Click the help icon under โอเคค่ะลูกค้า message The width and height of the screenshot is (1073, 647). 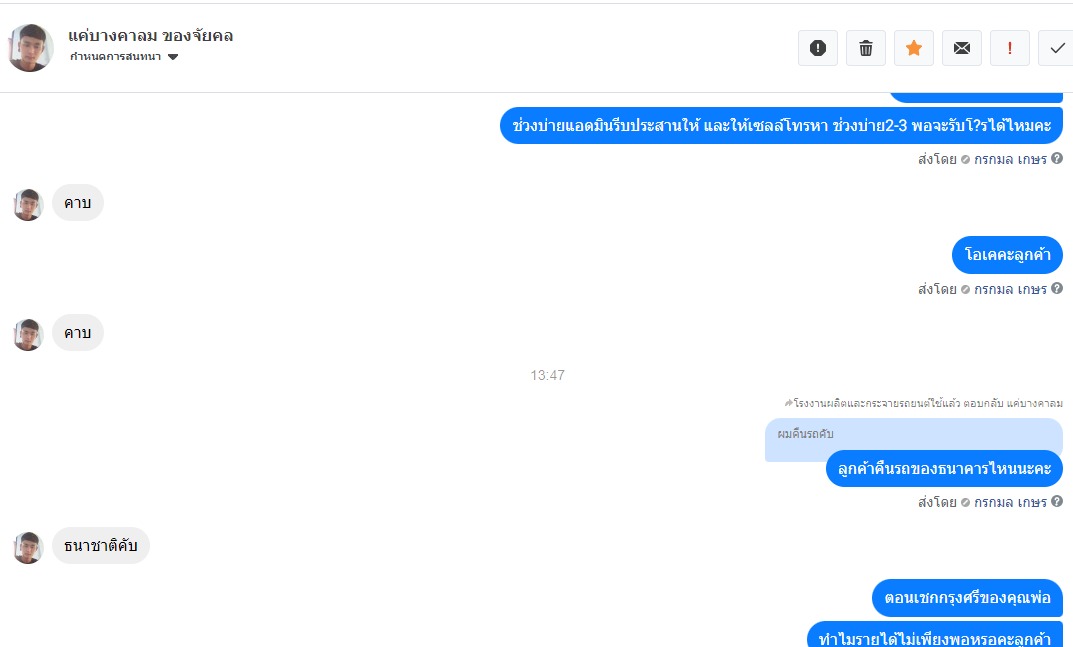(x=1057, y=288)
